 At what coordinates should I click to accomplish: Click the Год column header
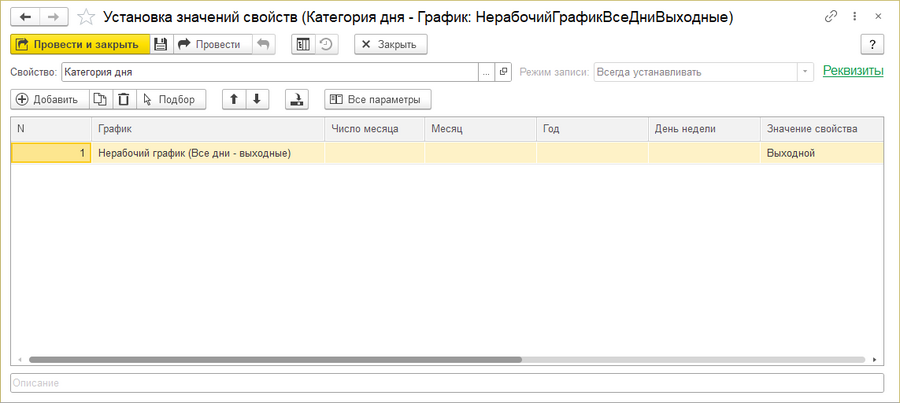(592, 129)
